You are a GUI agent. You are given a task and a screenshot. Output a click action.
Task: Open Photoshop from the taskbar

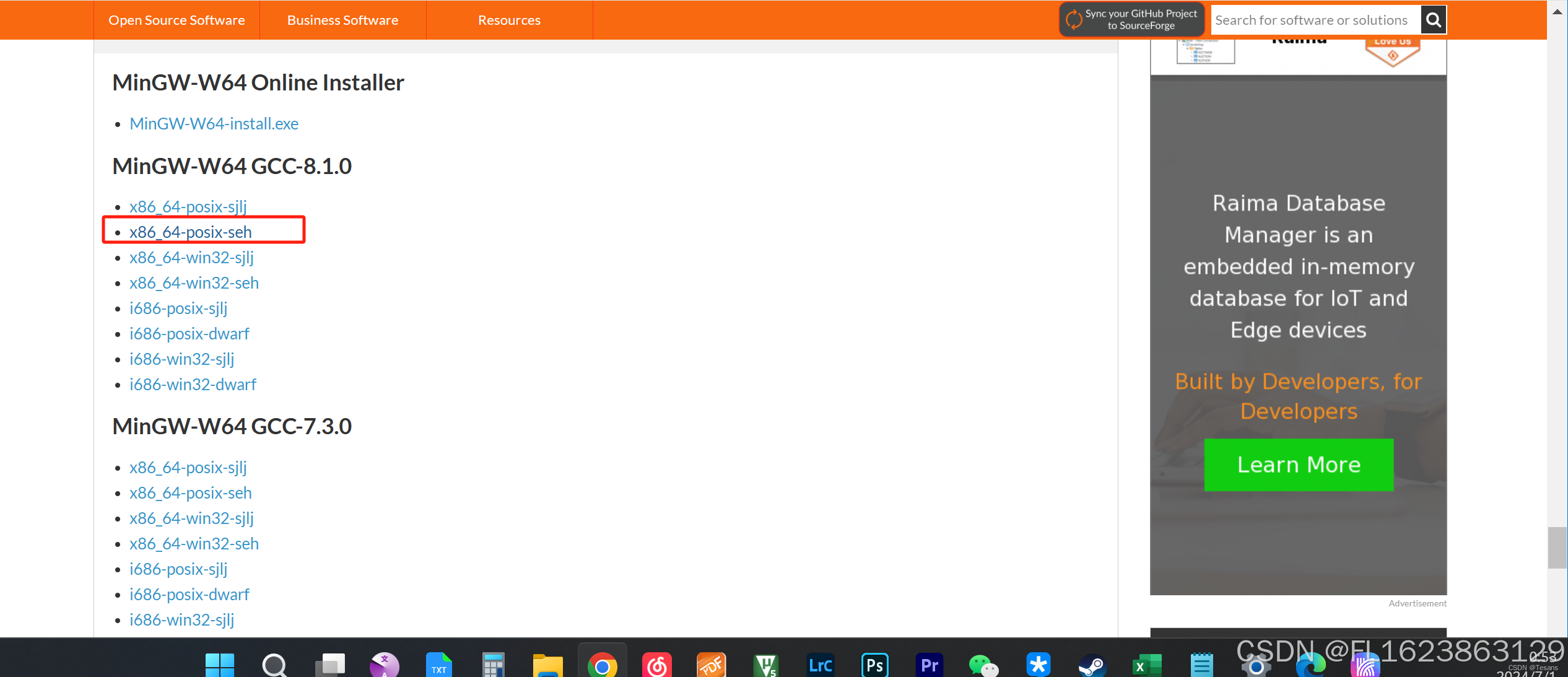875,665
